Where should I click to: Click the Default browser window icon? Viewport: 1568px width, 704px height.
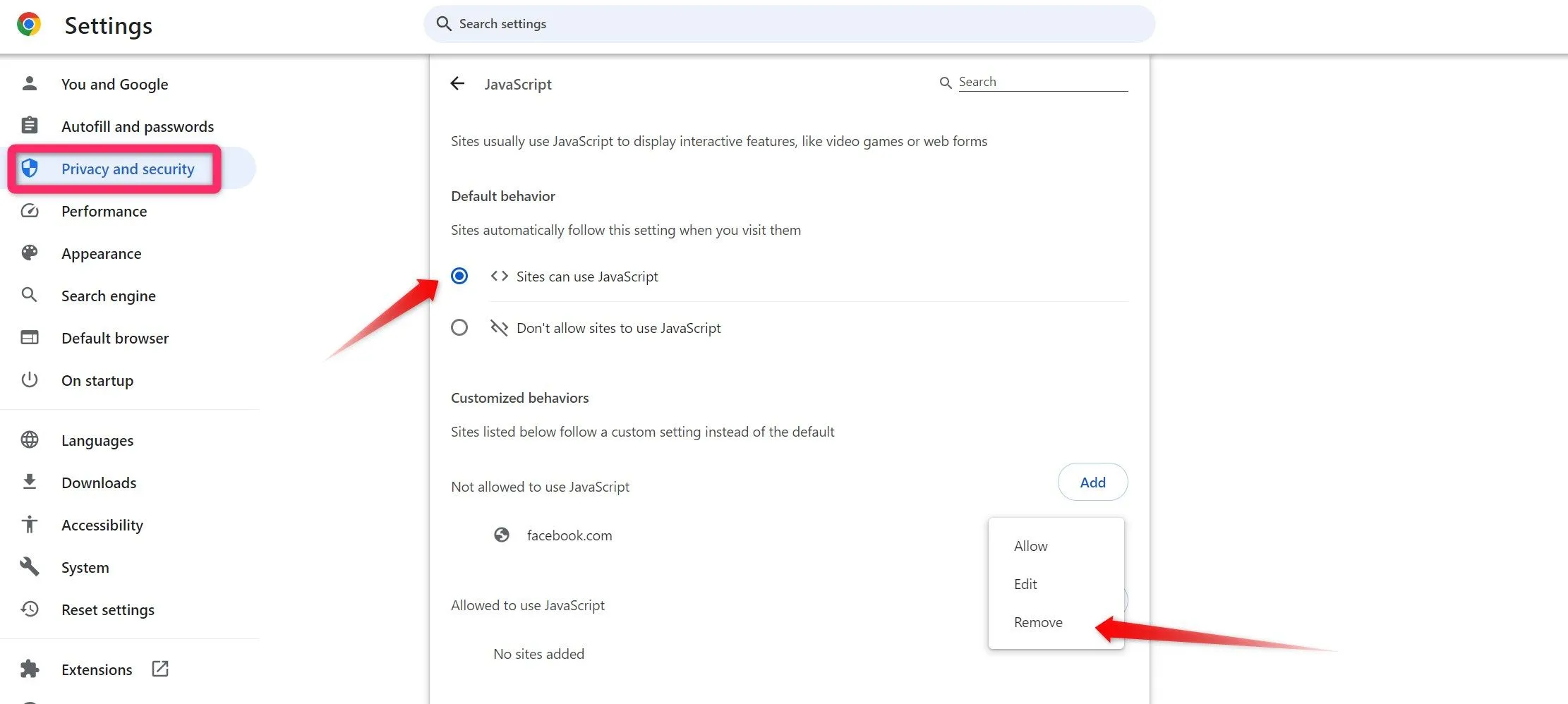click(29, 337)
